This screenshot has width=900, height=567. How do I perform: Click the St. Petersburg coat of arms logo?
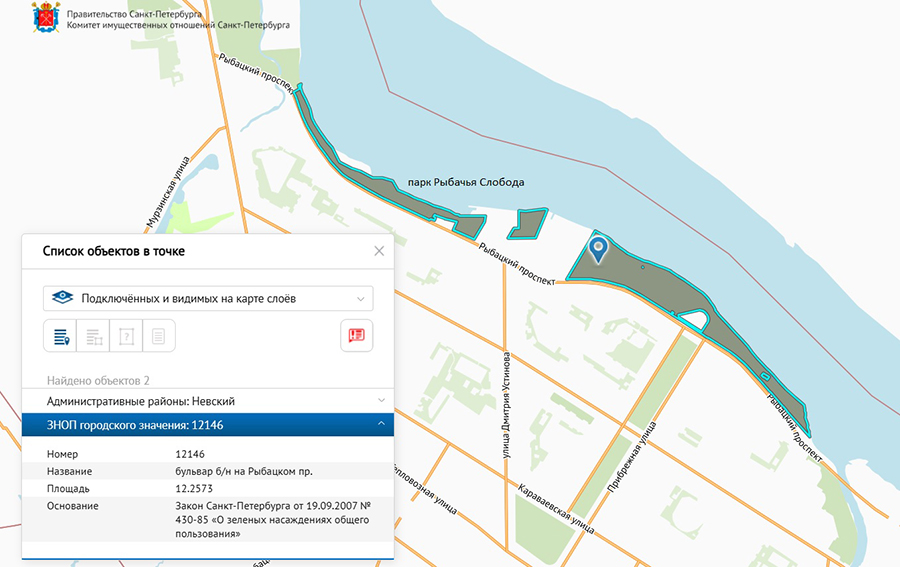pos(46,17)
